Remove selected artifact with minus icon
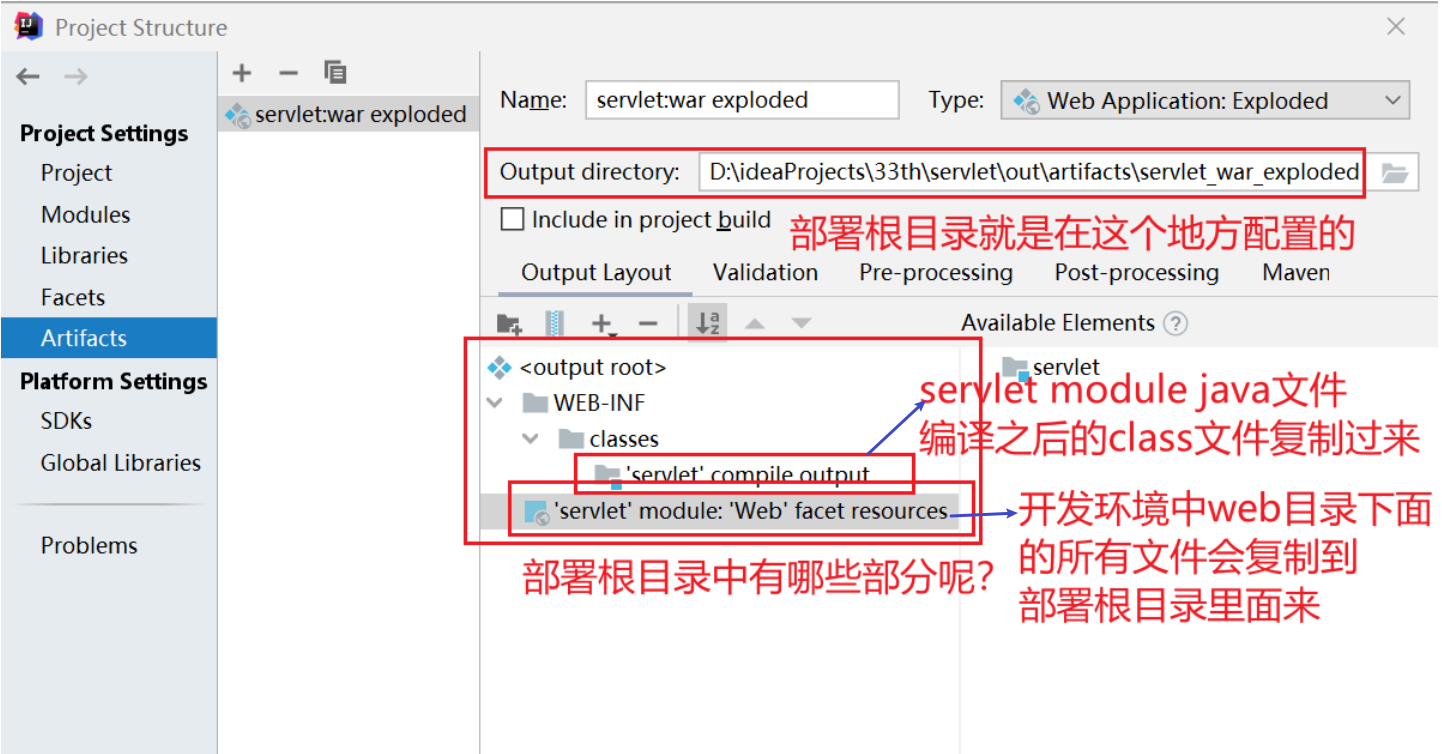This screenshot has height=754, width=1442. pyautogui.click(x=288, y=73)
